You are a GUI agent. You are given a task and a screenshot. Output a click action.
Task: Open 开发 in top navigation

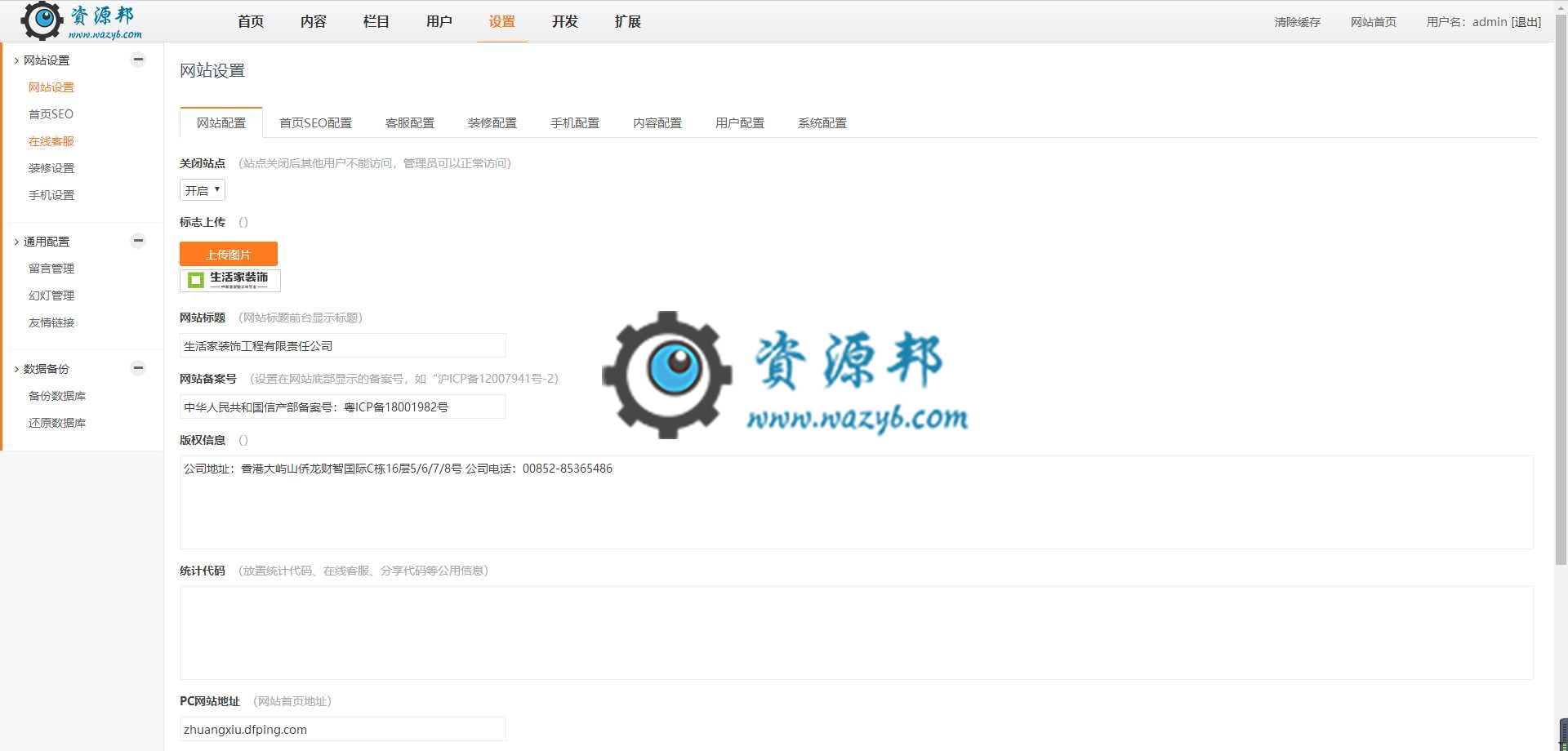[x=565, y=21]
